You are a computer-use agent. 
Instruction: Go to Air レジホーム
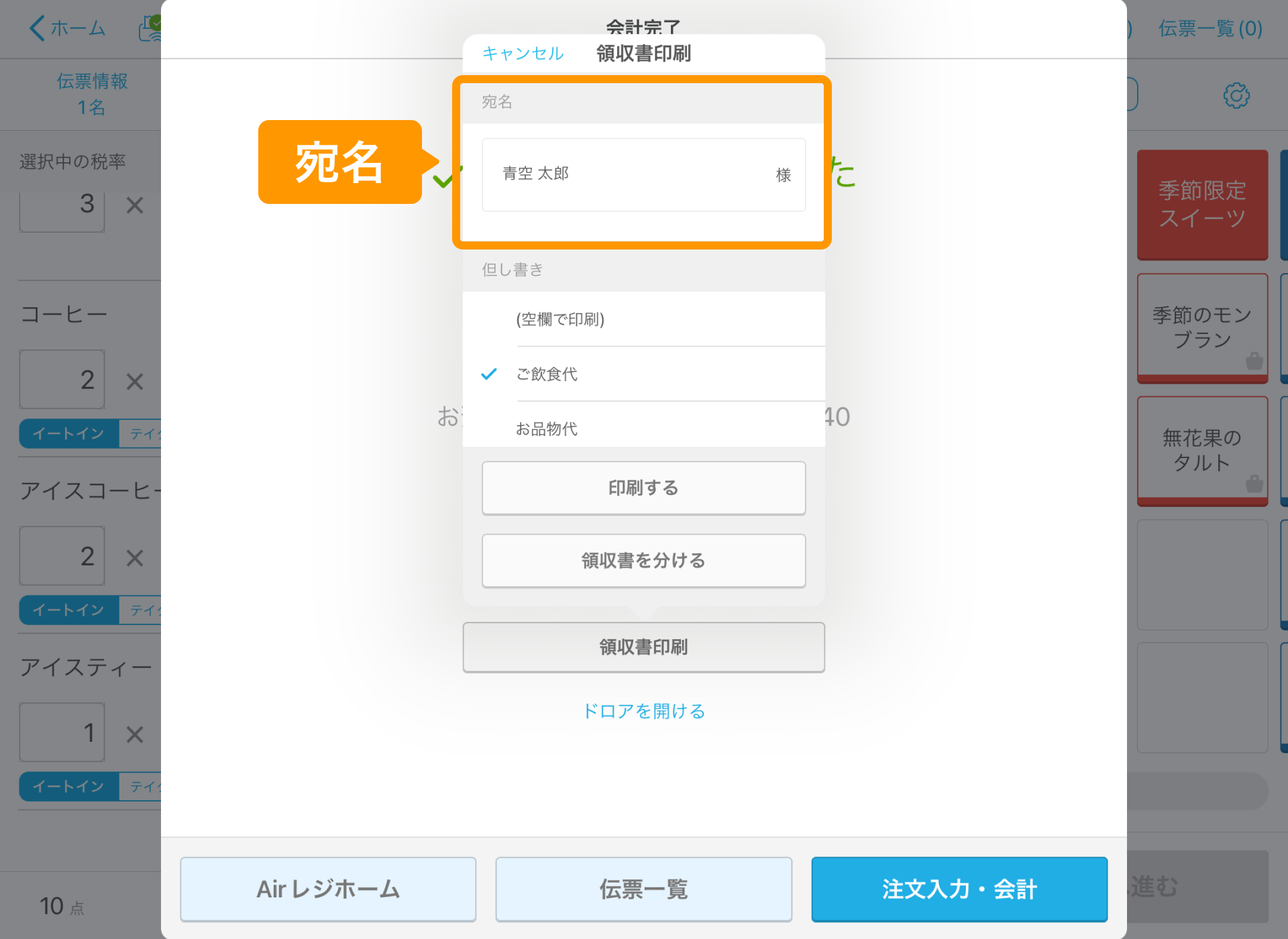coord(327,889)
